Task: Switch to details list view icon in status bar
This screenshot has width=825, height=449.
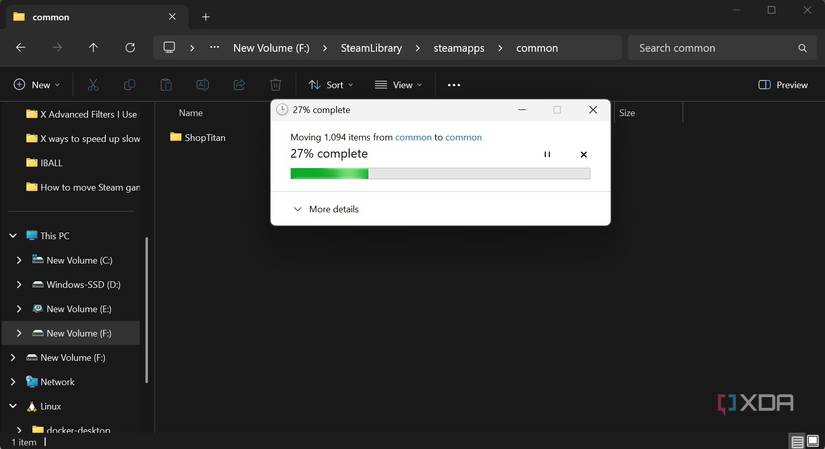Action: click(x=797, y=441)
